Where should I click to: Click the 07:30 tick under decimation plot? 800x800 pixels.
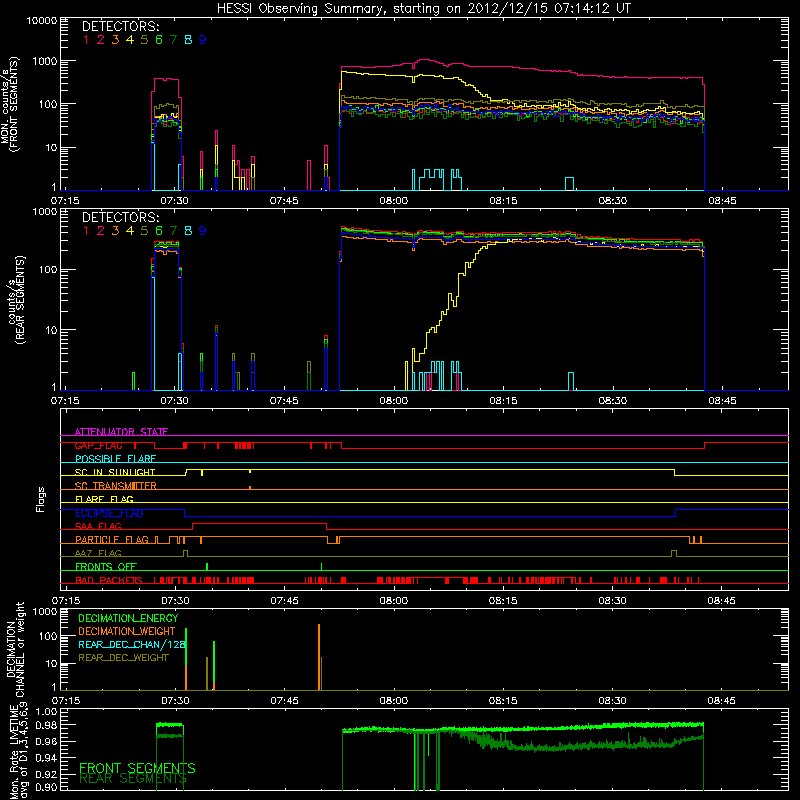click(x=175, y=701)
